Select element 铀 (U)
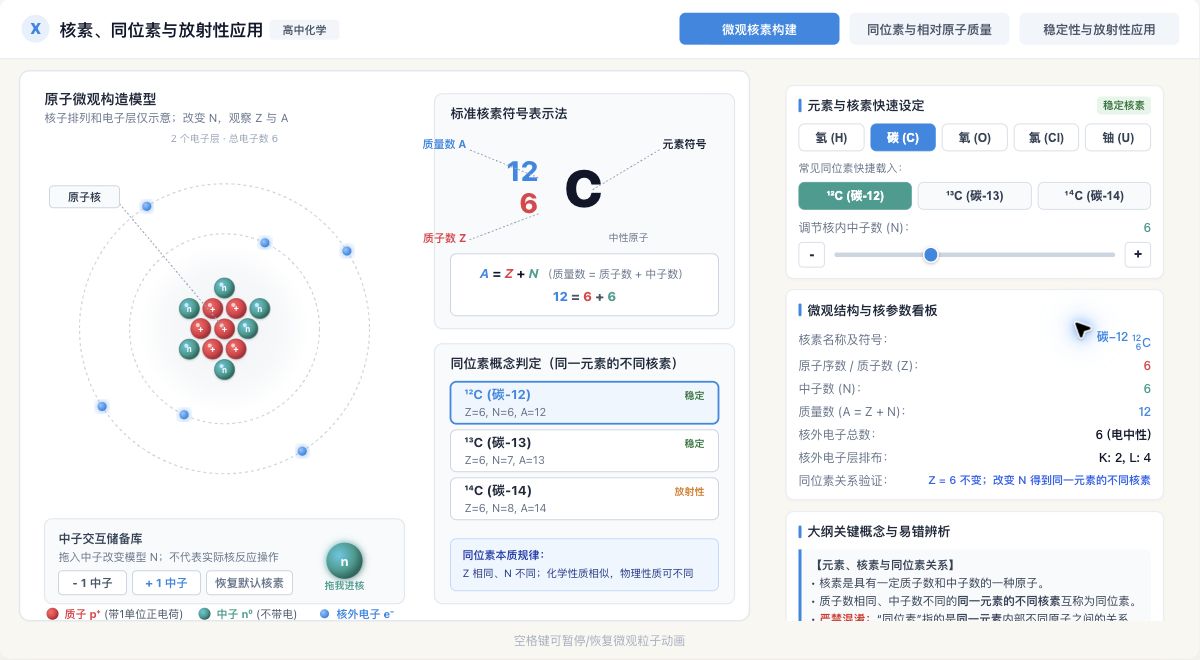 pyautogui.click(x=1118, y=137)
